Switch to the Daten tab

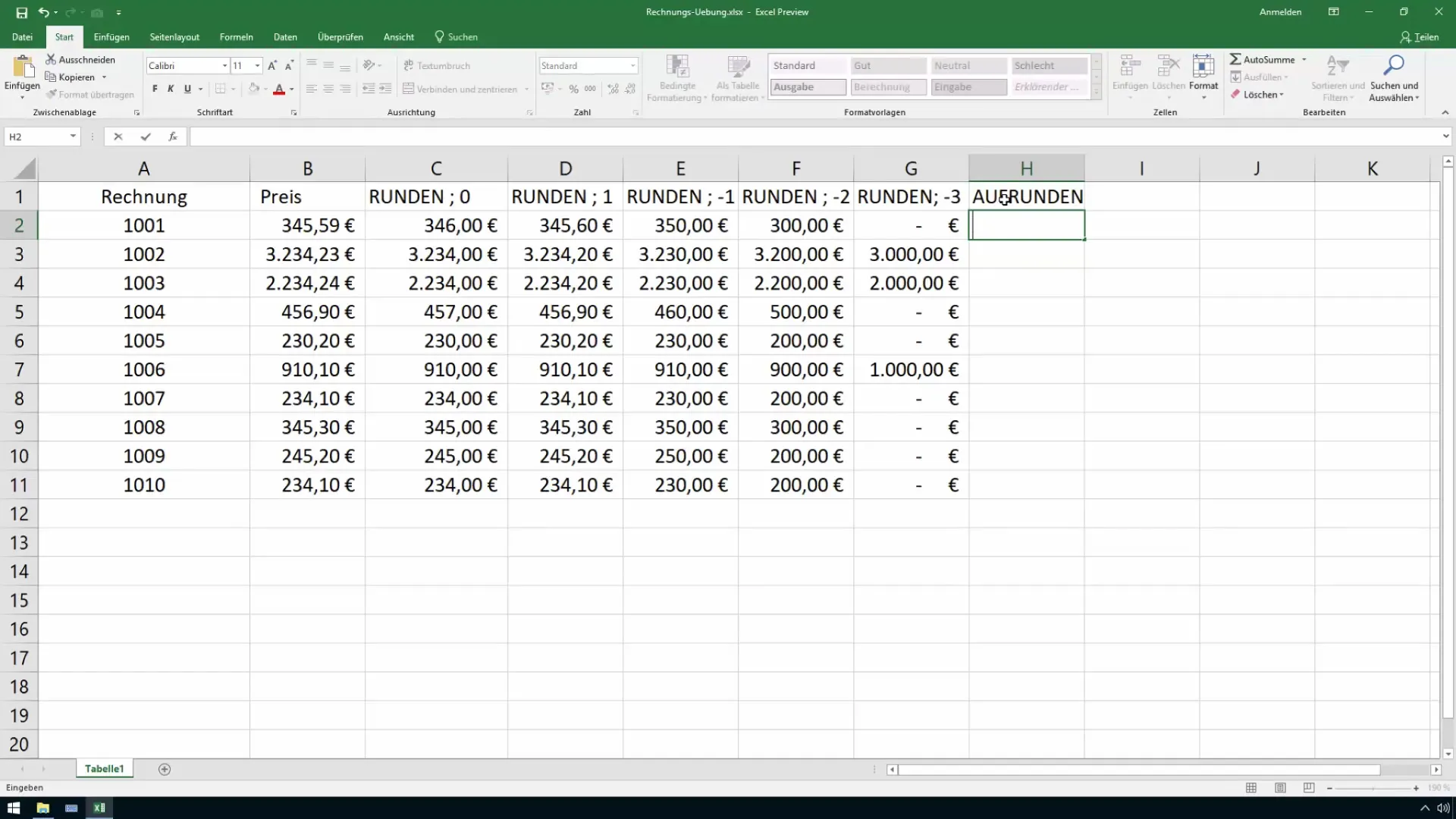click(x=285, y=36)
